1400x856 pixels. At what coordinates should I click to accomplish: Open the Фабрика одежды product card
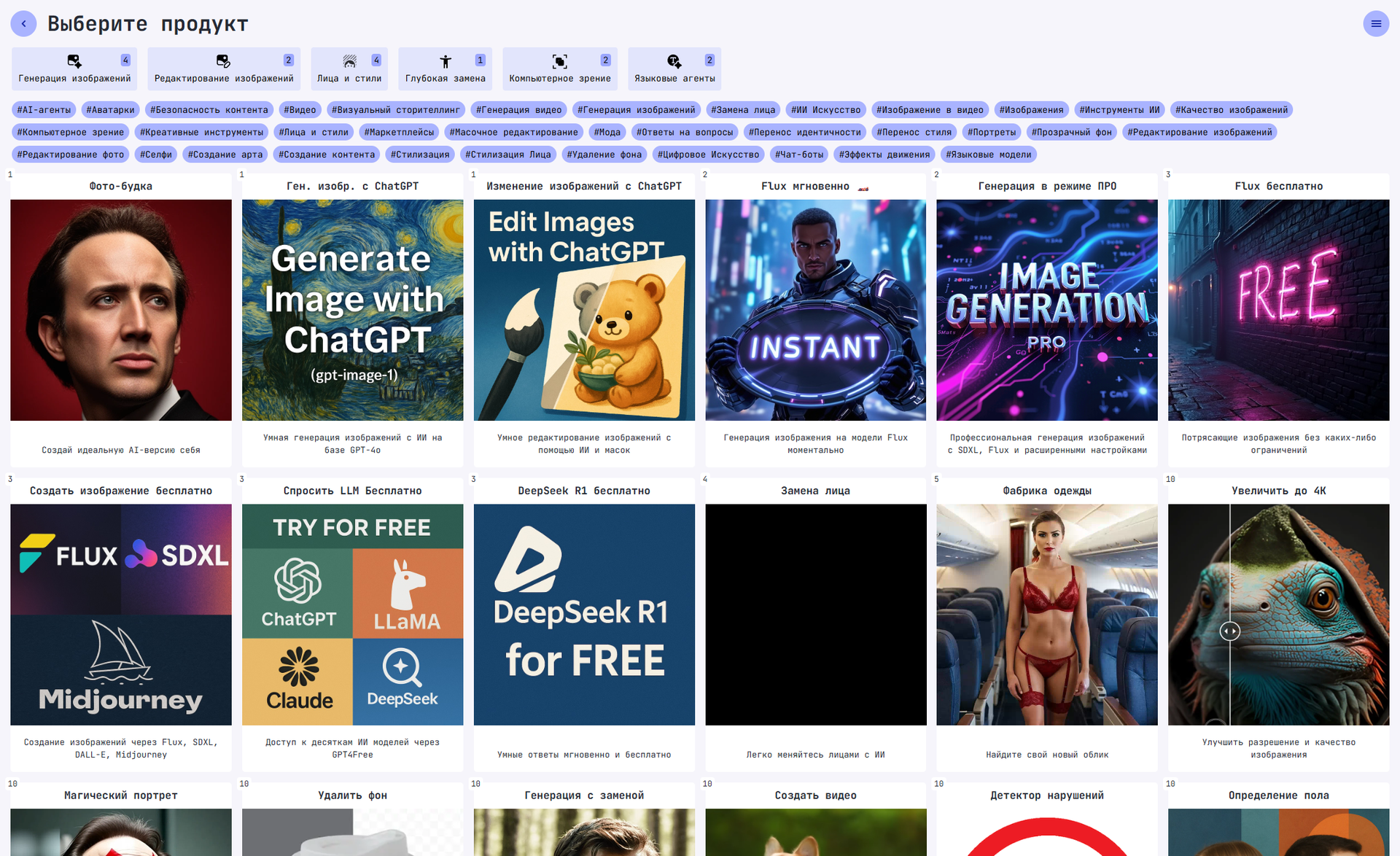click(x=1047, y=625)
